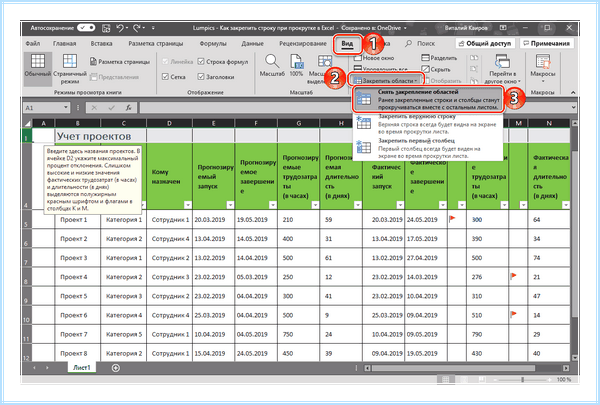Select cell Проект 3
600x405 pixels.
point(78,258)
